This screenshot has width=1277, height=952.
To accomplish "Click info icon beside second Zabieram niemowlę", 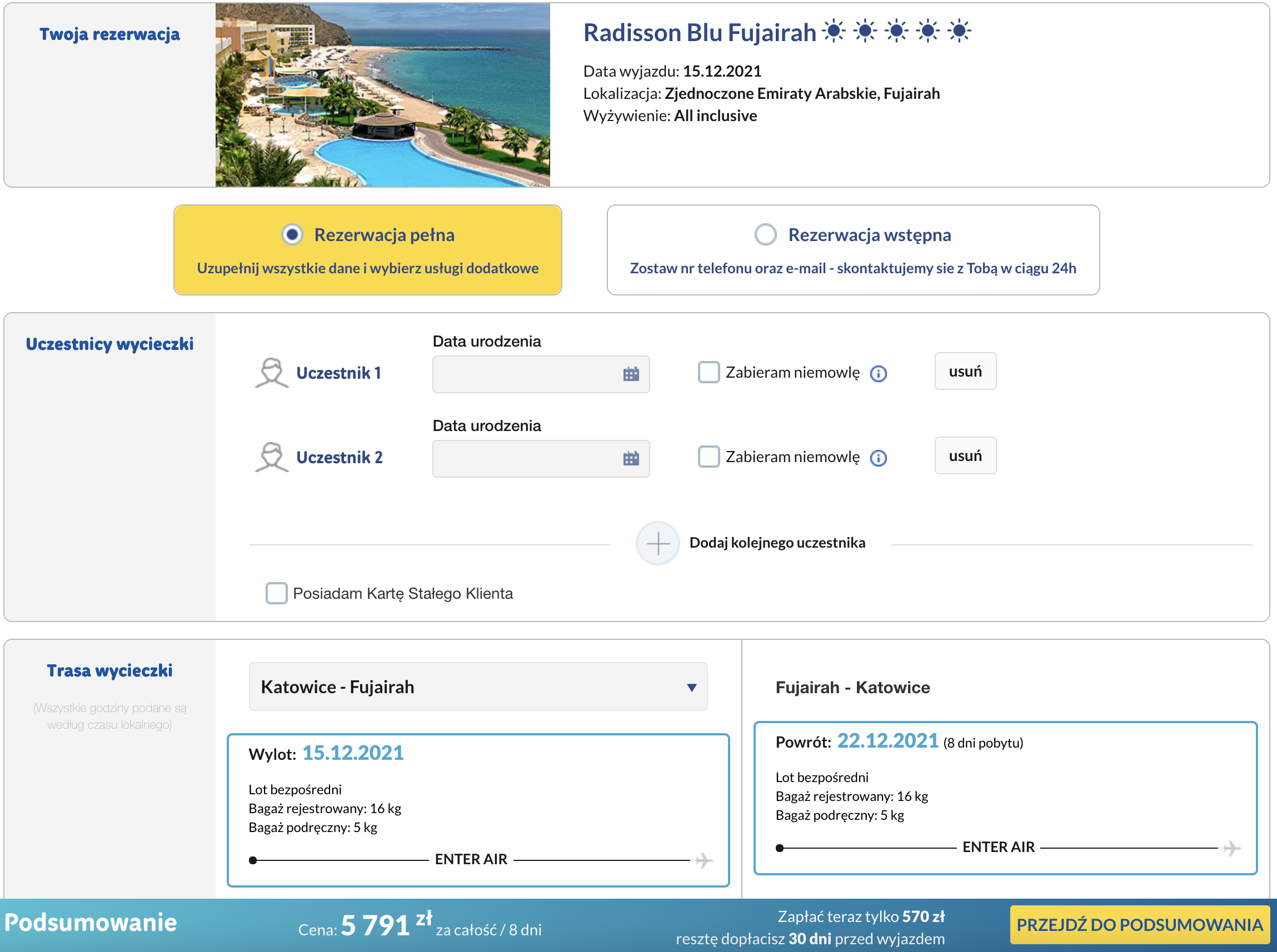I will pyautogui.click(x=878, y=458).
